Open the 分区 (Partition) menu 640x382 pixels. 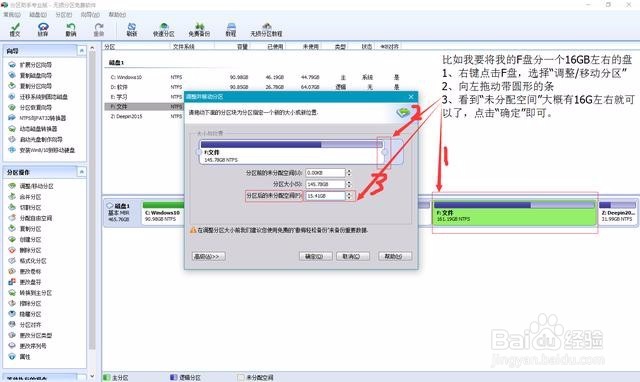pos(64,15)
